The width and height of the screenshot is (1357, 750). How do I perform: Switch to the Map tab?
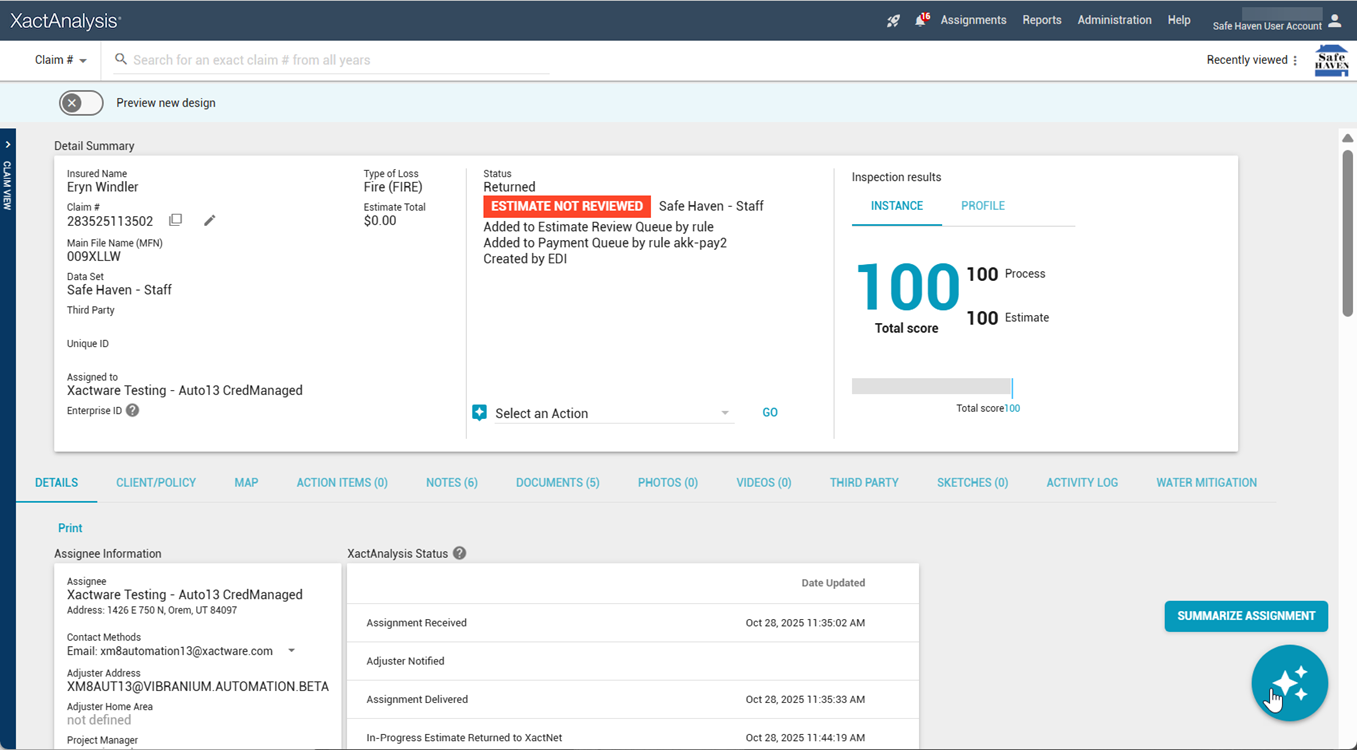[246, 483]
